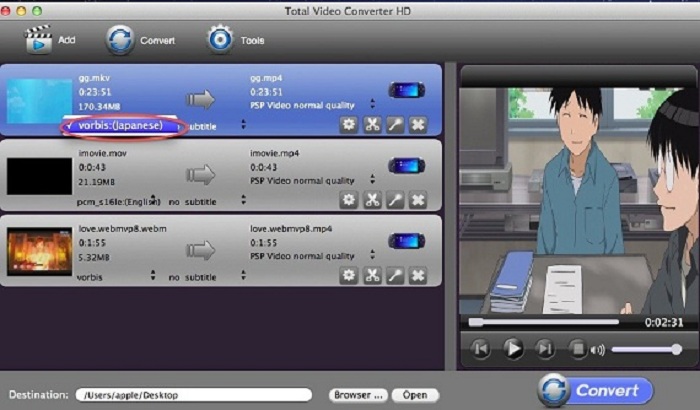700x410 pixels.
Task: Click the speaker volume icon in preview
Action: coord(597,349)
